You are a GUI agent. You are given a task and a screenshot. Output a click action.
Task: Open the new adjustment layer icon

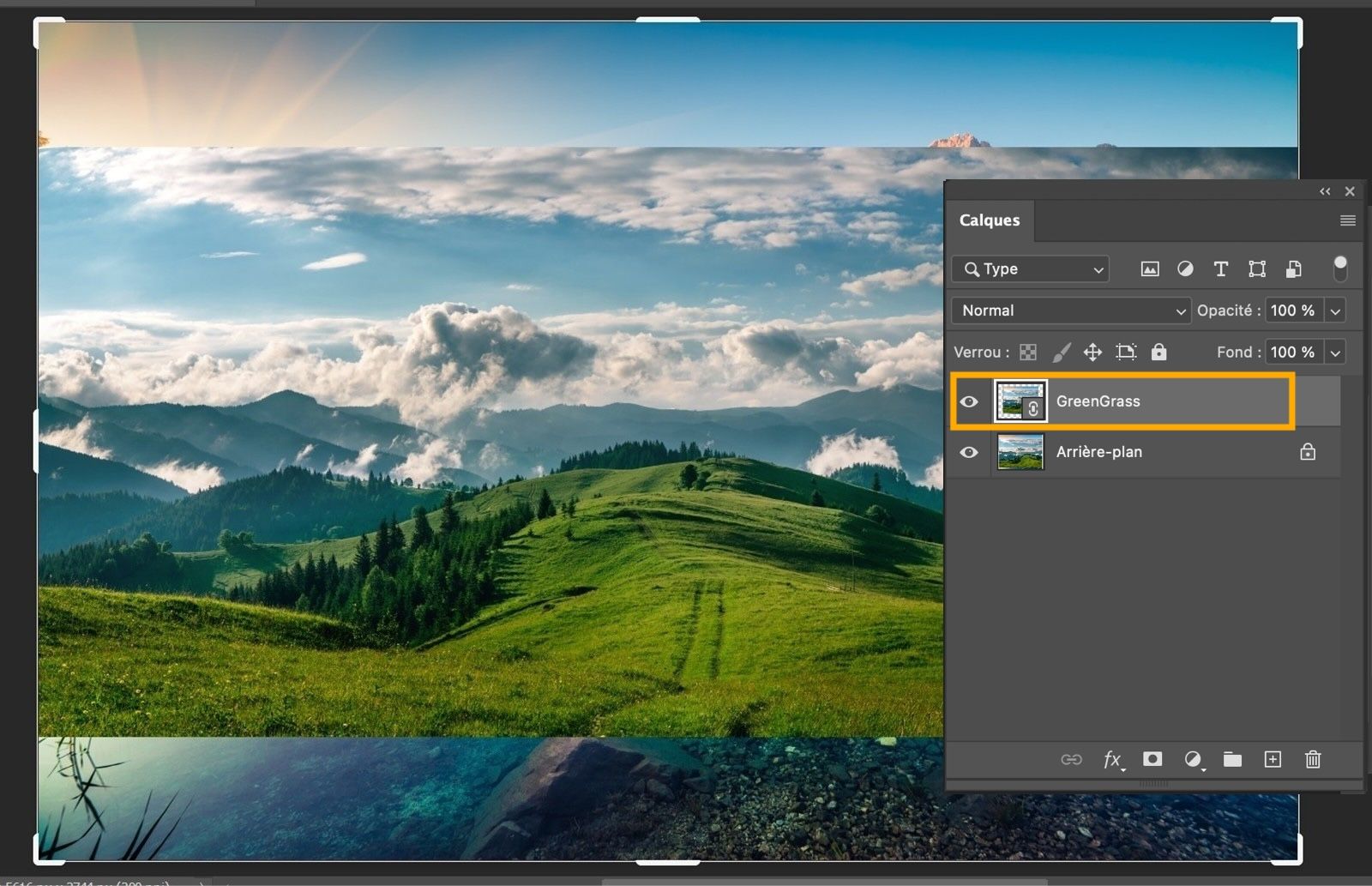point(1193,759)
